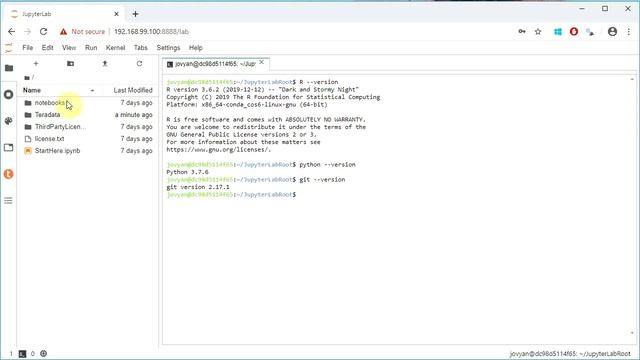Close the JupyterLab browser tab
Viewport: 640px width, 360px height.
click(x=116, y=14)
